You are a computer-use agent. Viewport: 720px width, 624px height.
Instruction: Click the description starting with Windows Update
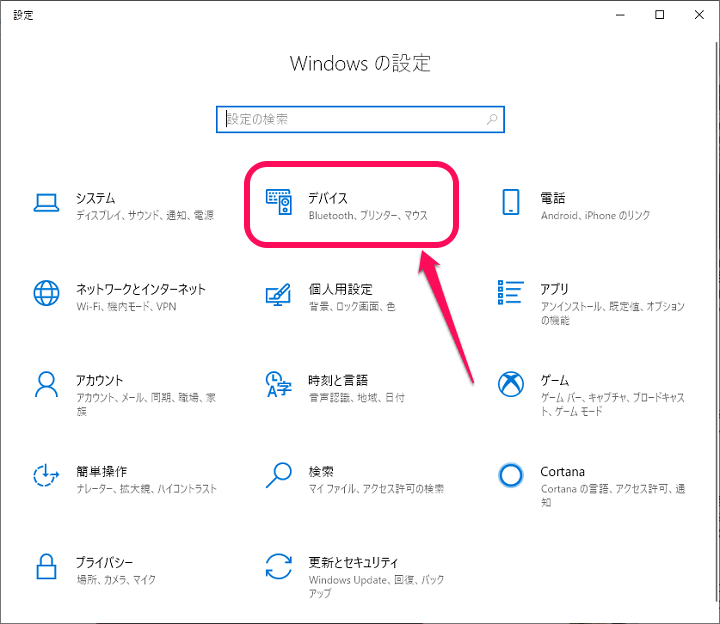coord(377,586)
